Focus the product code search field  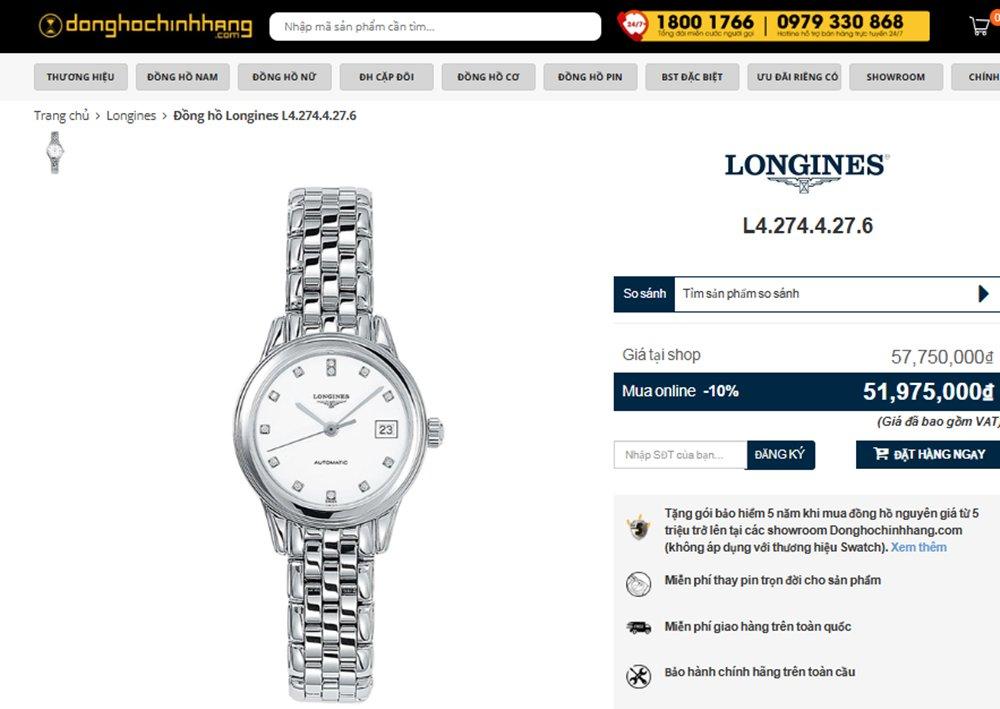[x=435, y=26]
